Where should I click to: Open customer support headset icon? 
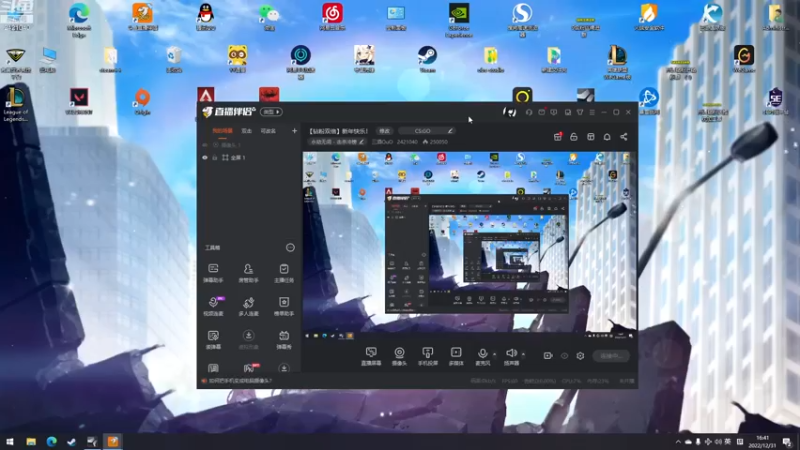[529, 112]
